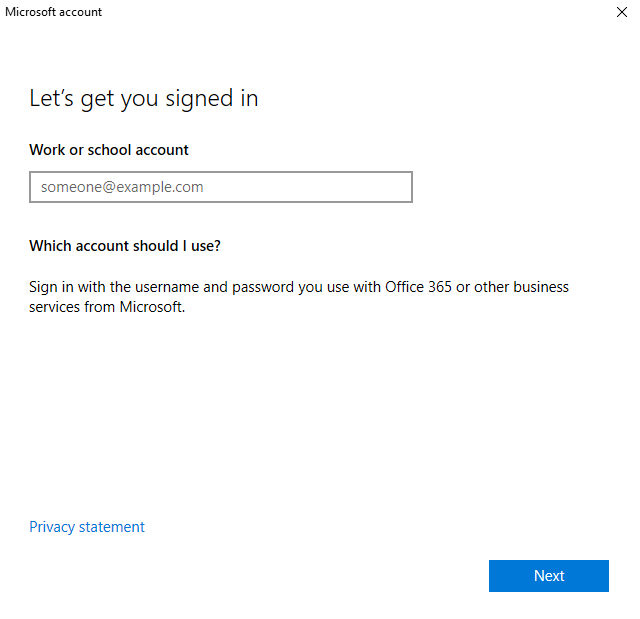Click the word "school" in the field label

[109, 150]
